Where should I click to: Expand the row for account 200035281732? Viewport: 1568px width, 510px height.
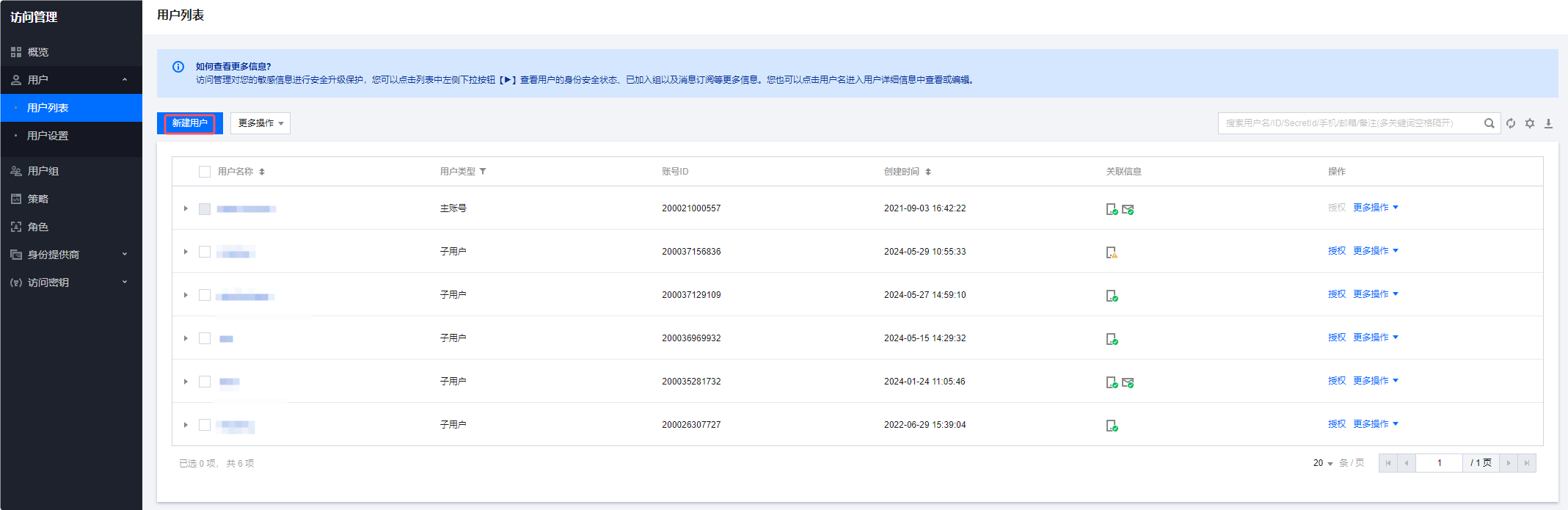click(186, 382)
